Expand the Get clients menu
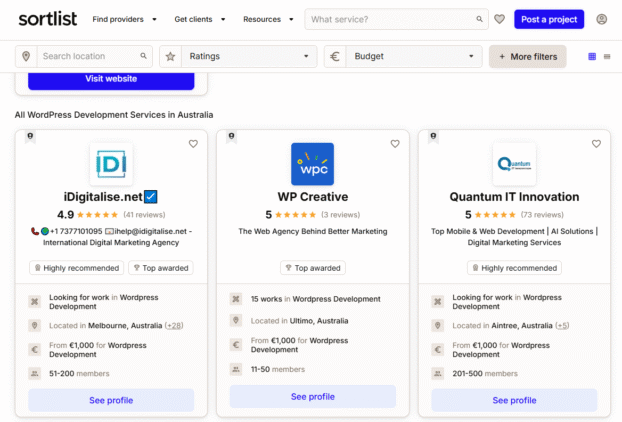The image size is (622, 422). [x=200, y=19]
